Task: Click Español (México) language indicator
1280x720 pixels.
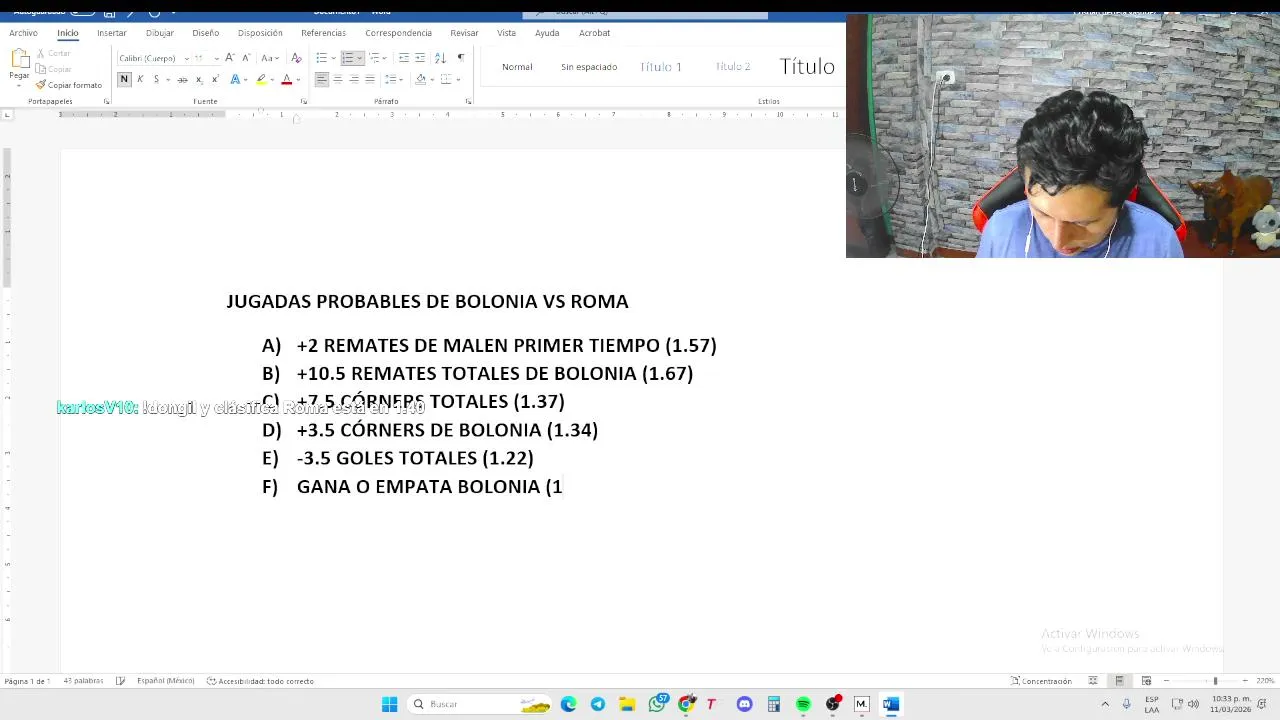Action: point(165,681)
